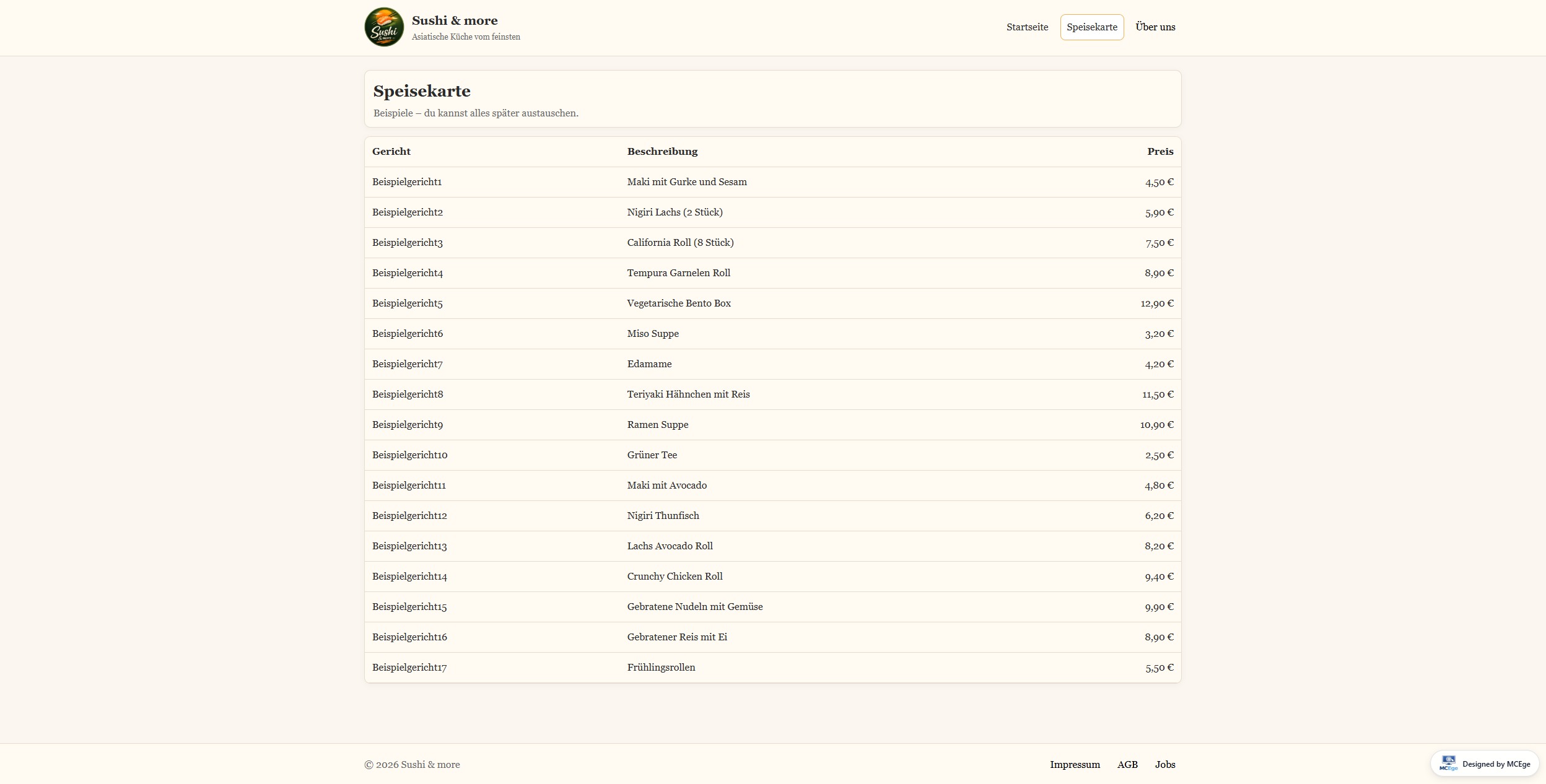This screenshot has width=1546, height=784.
Task: Click the Gericht column header
Action: 391,152
